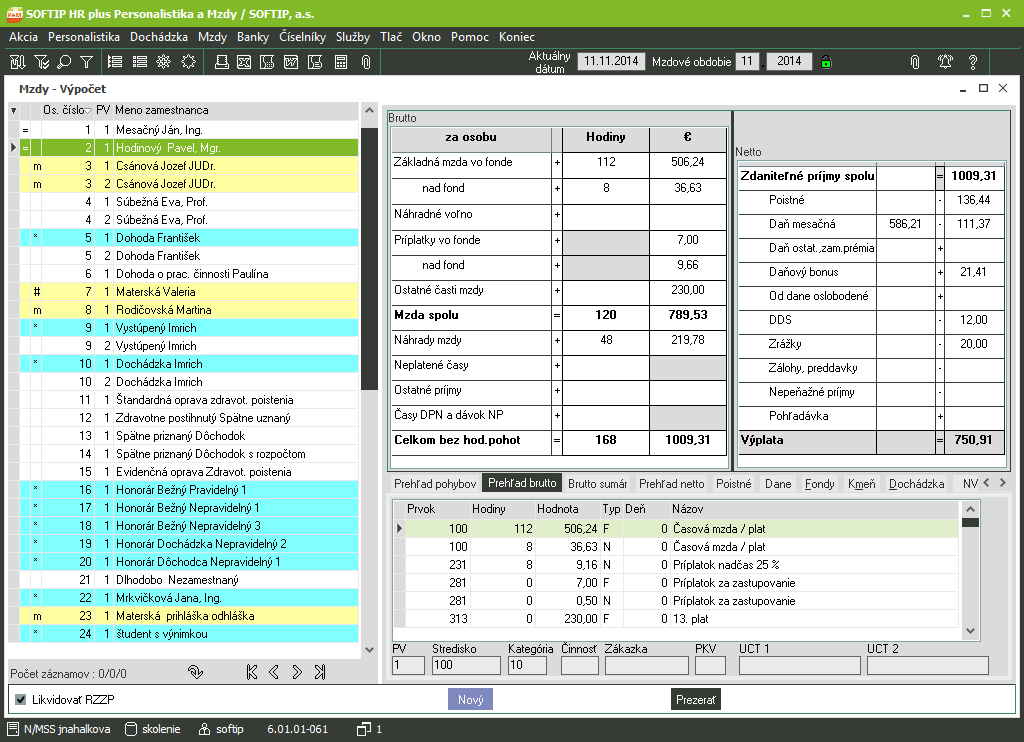Open the calculator tool icon
The image size is (1024, 742).
coord(341,62)
